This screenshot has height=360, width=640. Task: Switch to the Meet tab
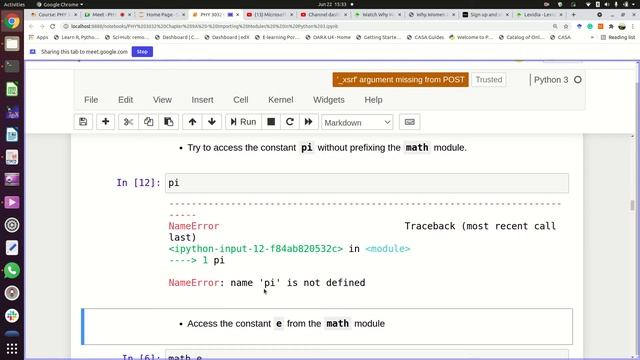tap(107, 14)
